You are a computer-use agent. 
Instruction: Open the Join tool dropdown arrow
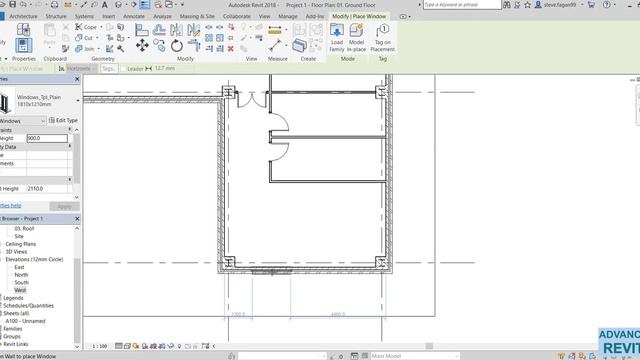pyautogui.click(x=98, y=49)
